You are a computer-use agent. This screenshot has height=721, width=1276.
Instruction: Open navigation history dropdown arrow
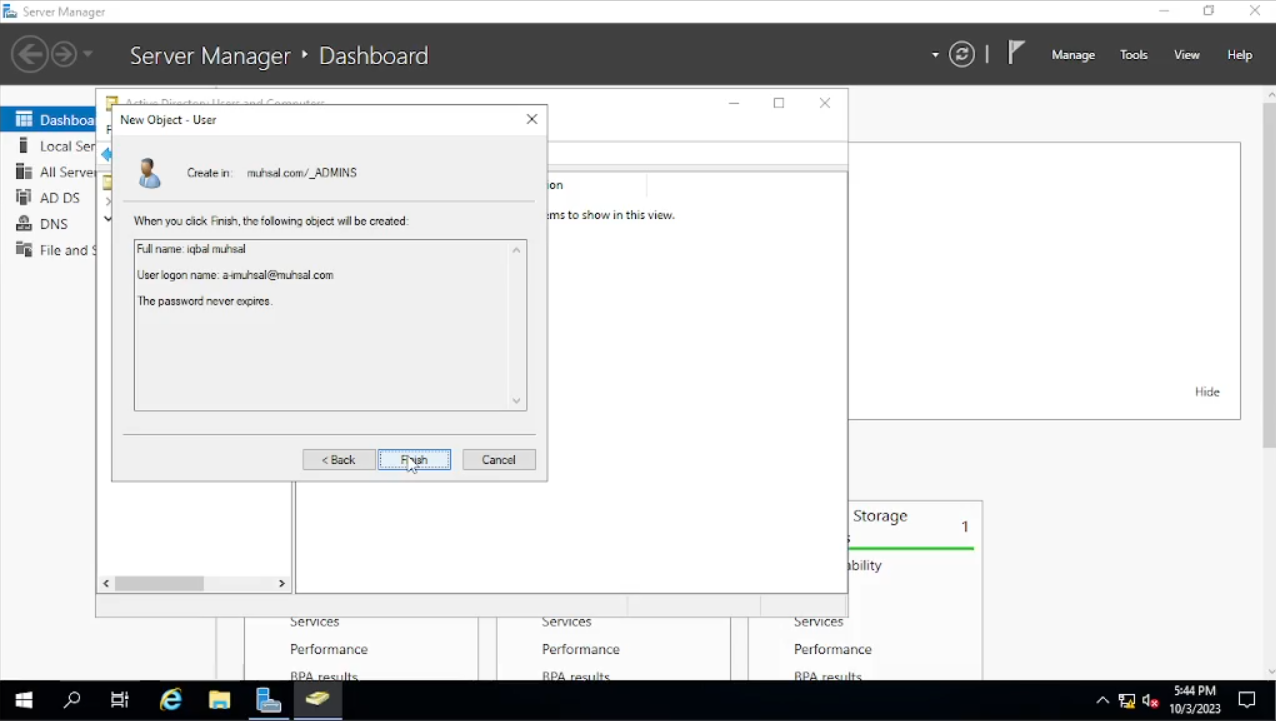point(88,54)
